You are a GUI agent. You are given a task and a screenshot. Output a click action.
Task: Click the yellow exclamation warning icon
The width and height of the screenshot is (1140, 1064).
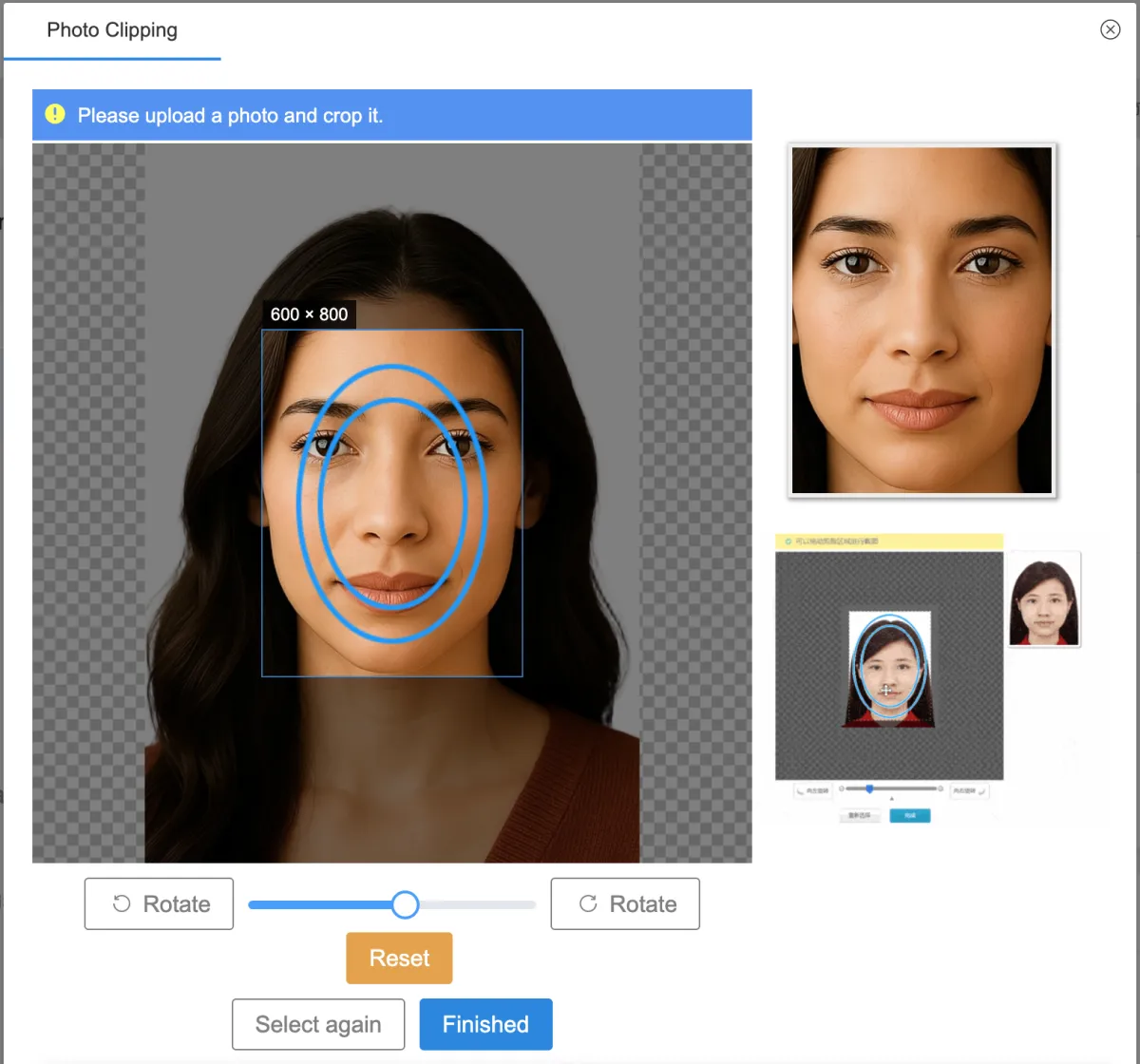[55, 114]
